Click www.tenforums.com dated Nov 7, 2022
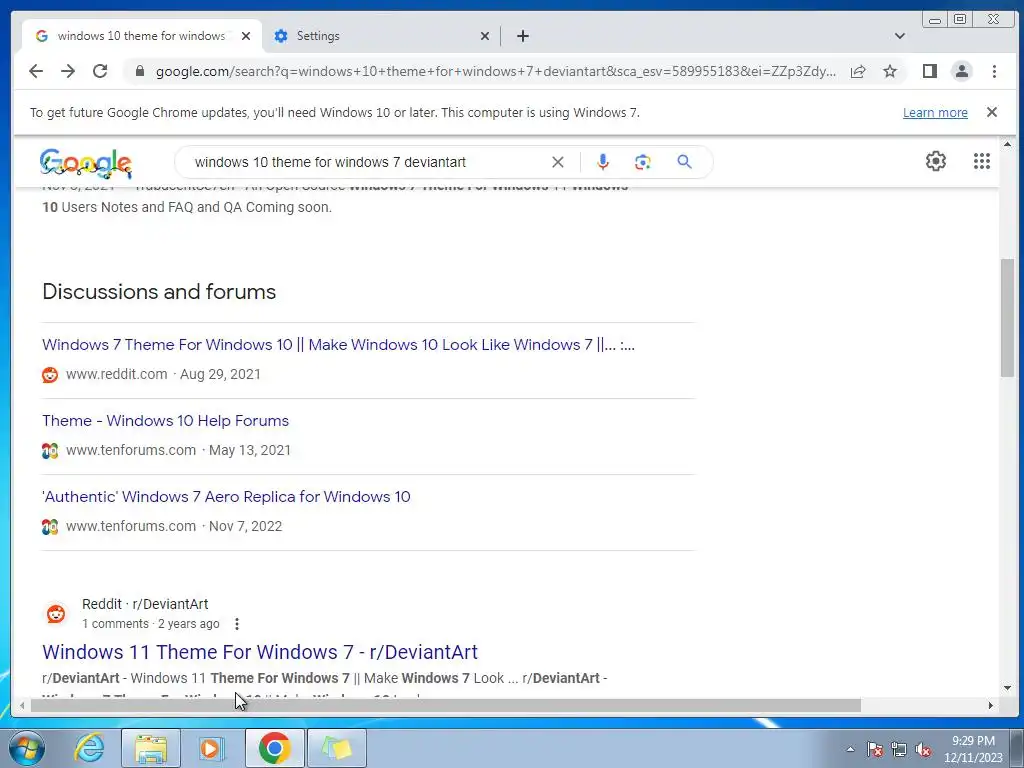The image size is (1024, 768). [131, 526]
